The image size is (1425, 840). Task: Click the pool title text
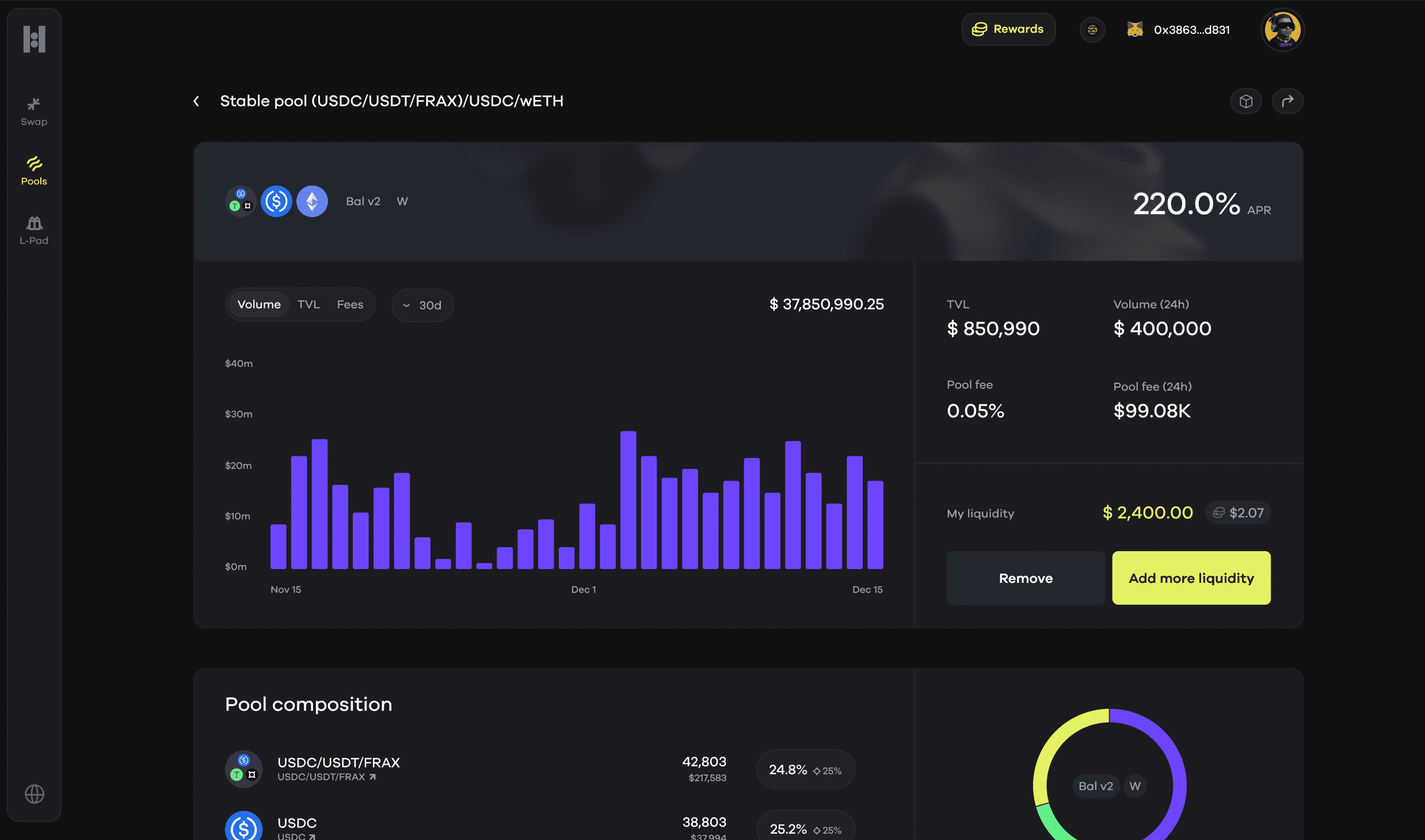coord(392,101)
